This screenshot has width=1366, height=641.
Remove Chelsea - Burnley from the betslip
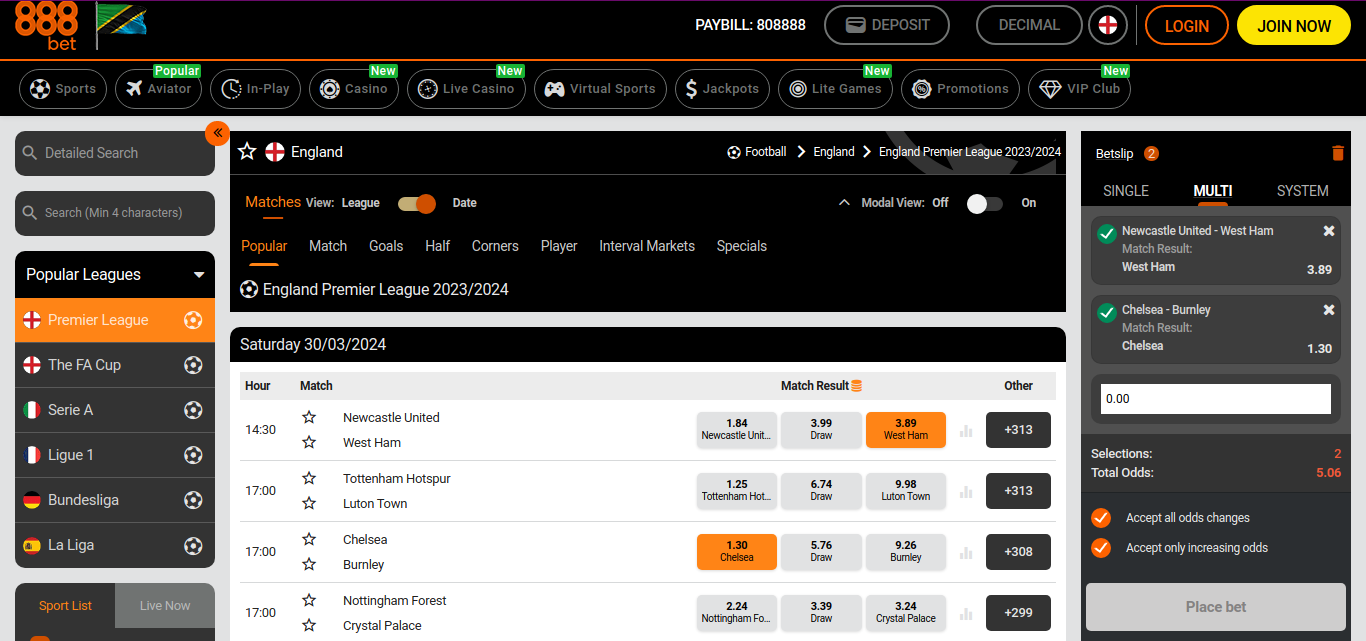point(1329,310)
